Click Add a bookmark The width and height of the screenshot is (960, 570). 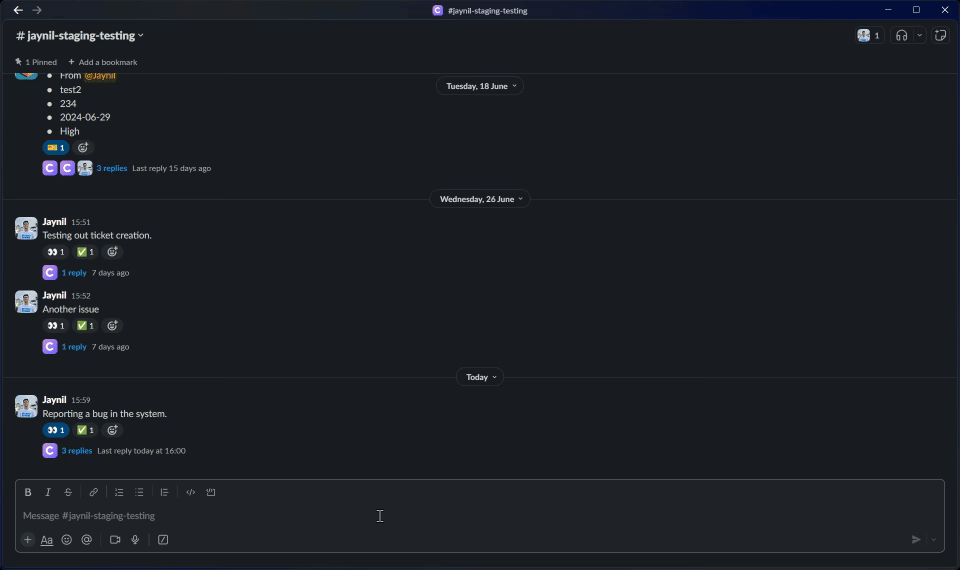(103, 62)
